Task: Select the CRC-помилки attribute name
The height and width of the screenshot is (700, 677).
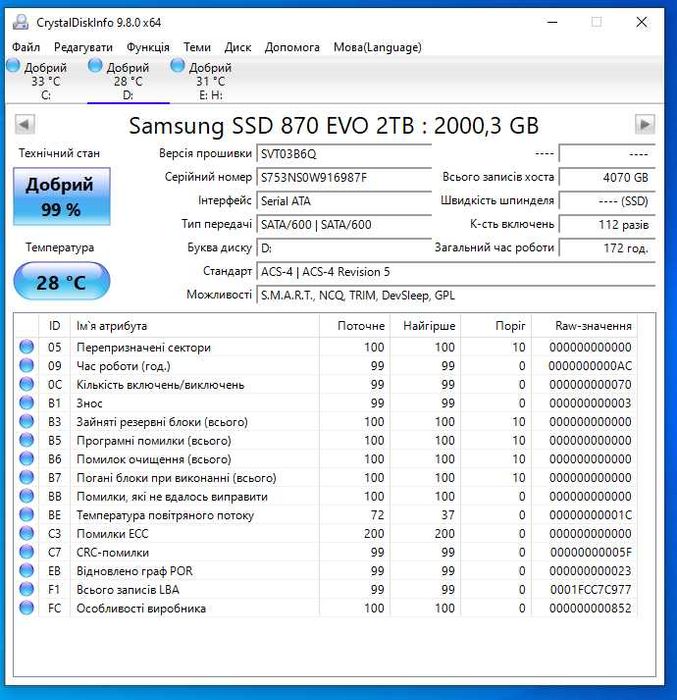Action: (x=113, y=553)
